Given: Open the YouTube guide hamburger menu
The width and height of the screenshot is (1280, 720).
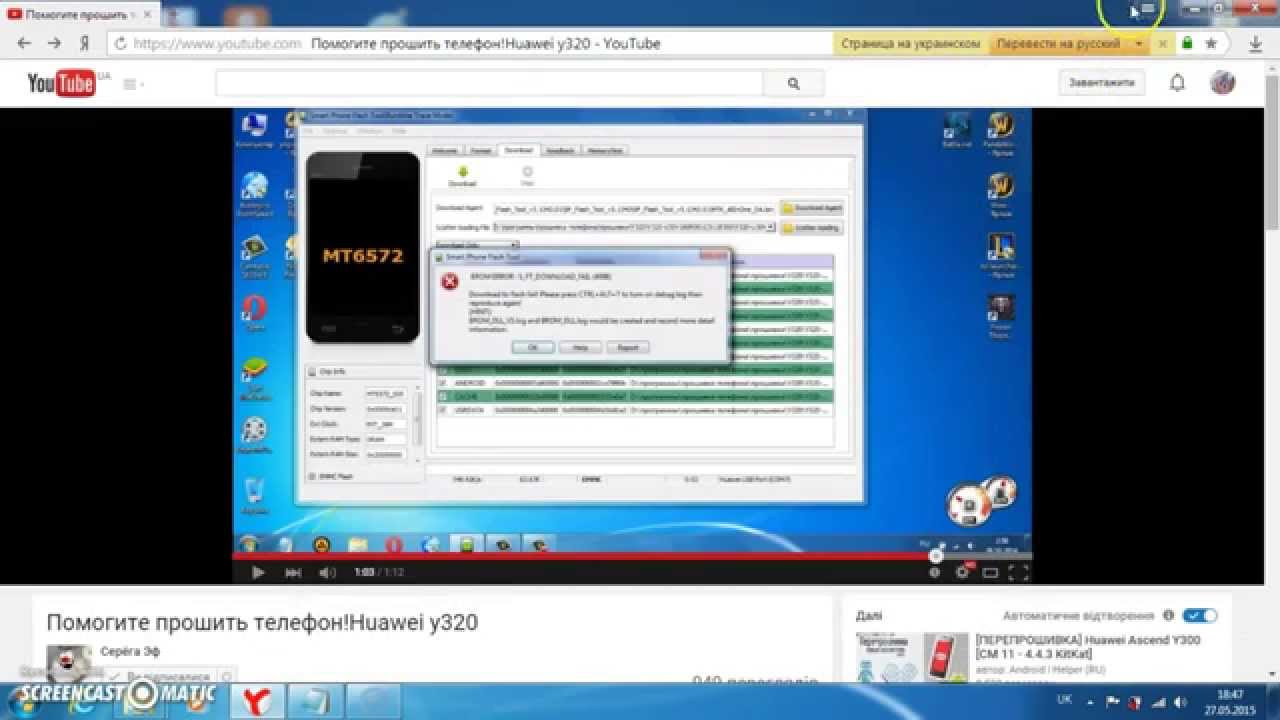Looking at the screenshot, I should [x=131, y=84].
